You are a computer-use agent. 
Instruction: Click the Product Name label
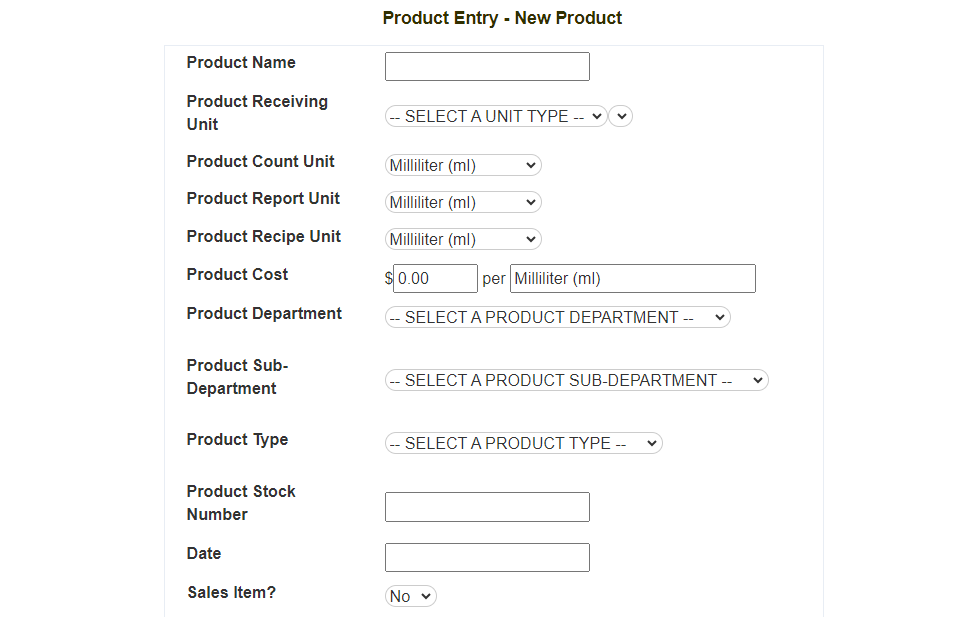pos(241,62)
